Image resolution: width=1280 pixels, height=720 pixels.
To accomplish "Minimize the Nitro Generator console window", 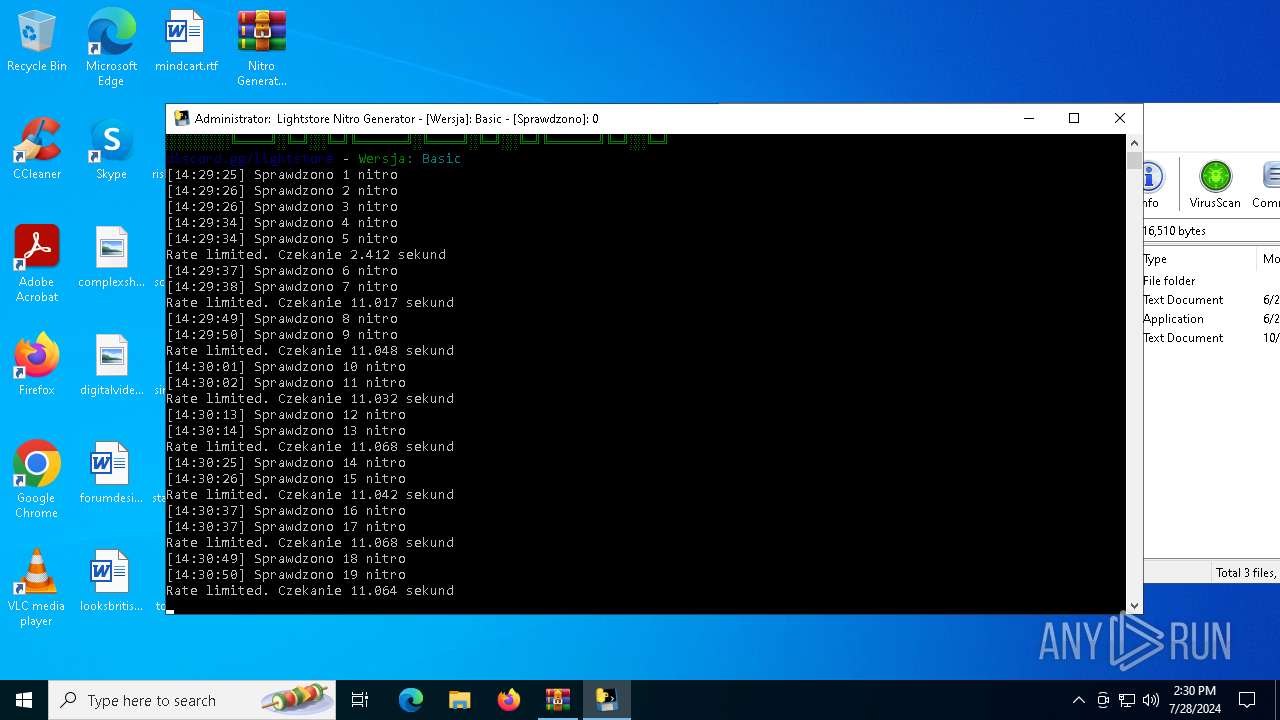I will pos(1028,118).
